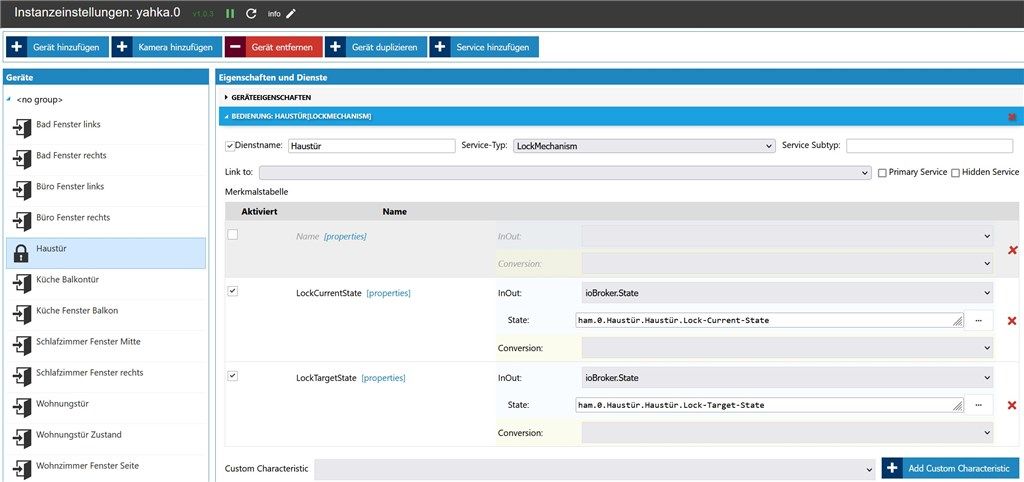The image size is (1024, 482).
Task: Select Wohnungstür Zustand text in list
Action: (78, 434)
